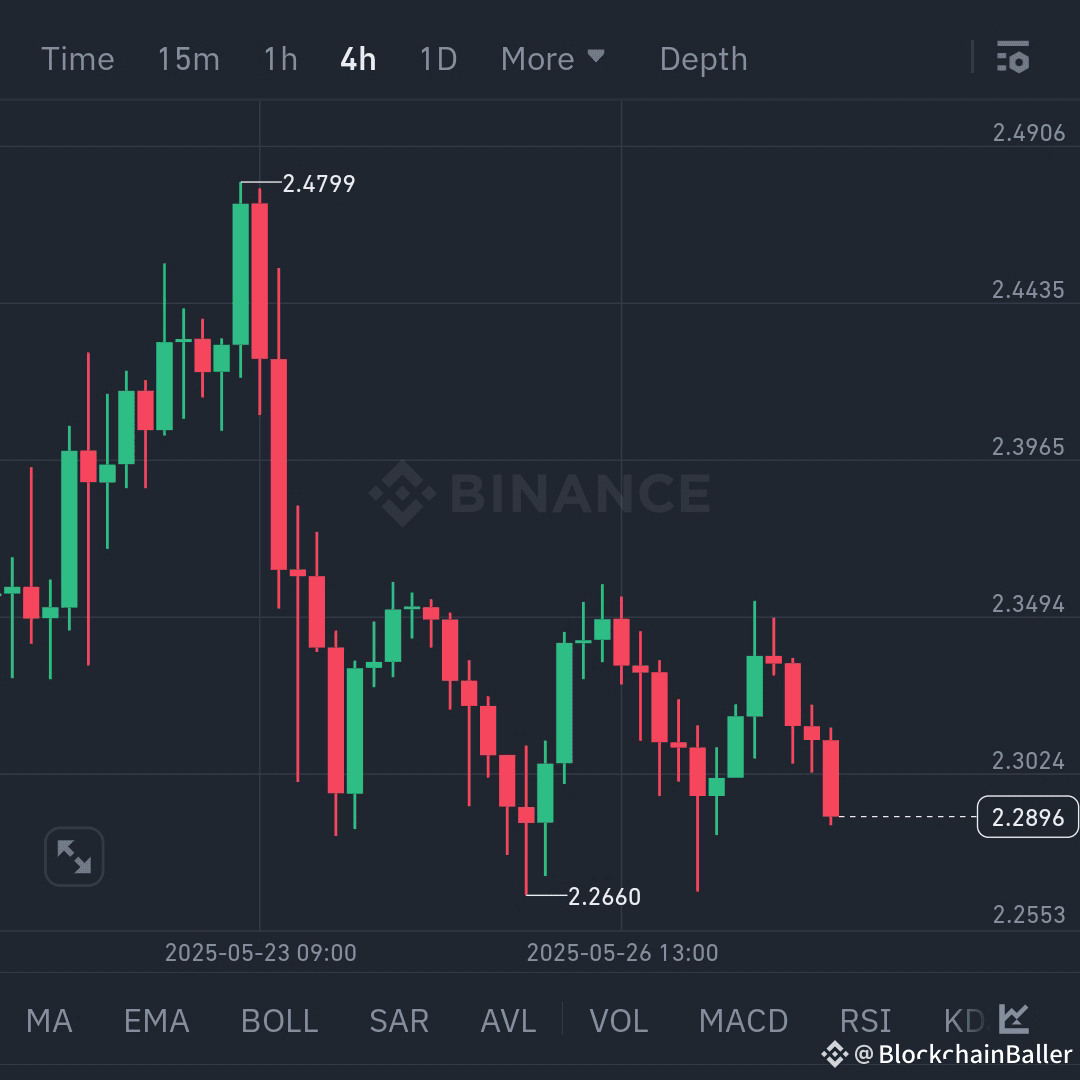
Task: Expand the KDJ indicator option
Action: point(962,1020)
